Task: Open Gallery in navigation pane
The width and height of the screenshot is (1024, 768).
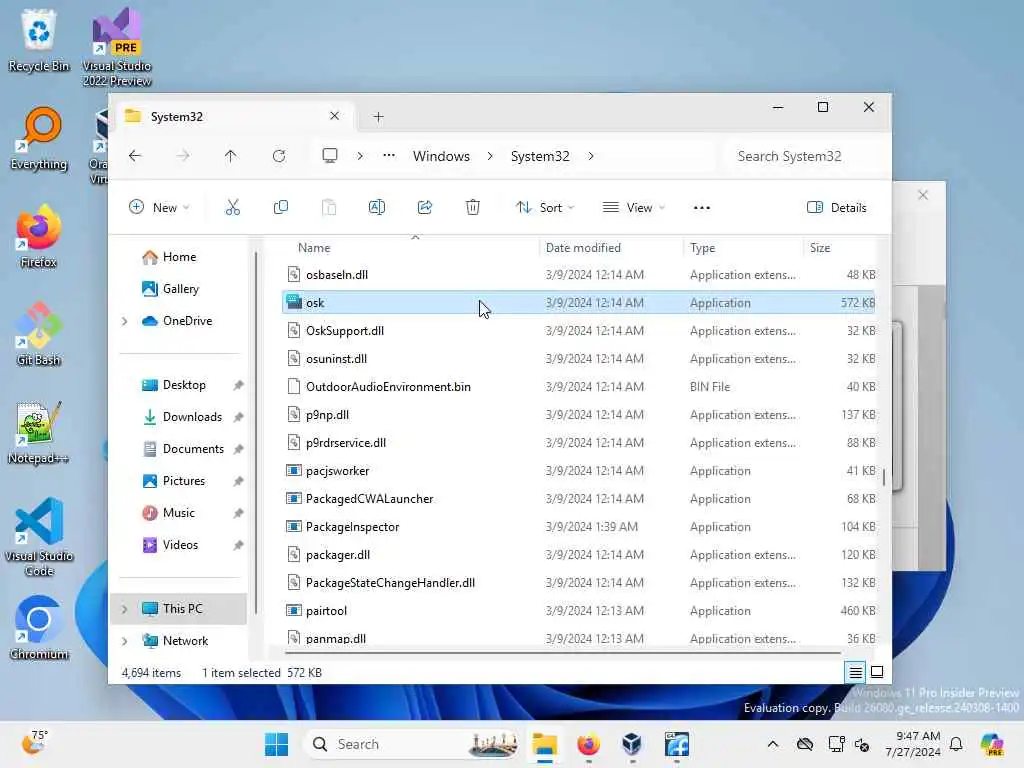Action: click(170, 289)
